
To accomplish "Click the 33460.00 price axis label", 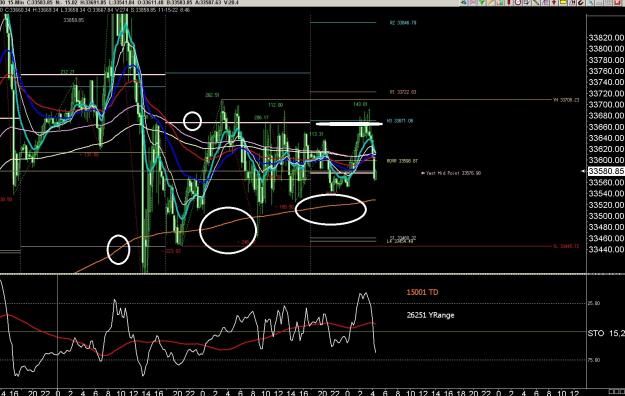I will [606, 238].
